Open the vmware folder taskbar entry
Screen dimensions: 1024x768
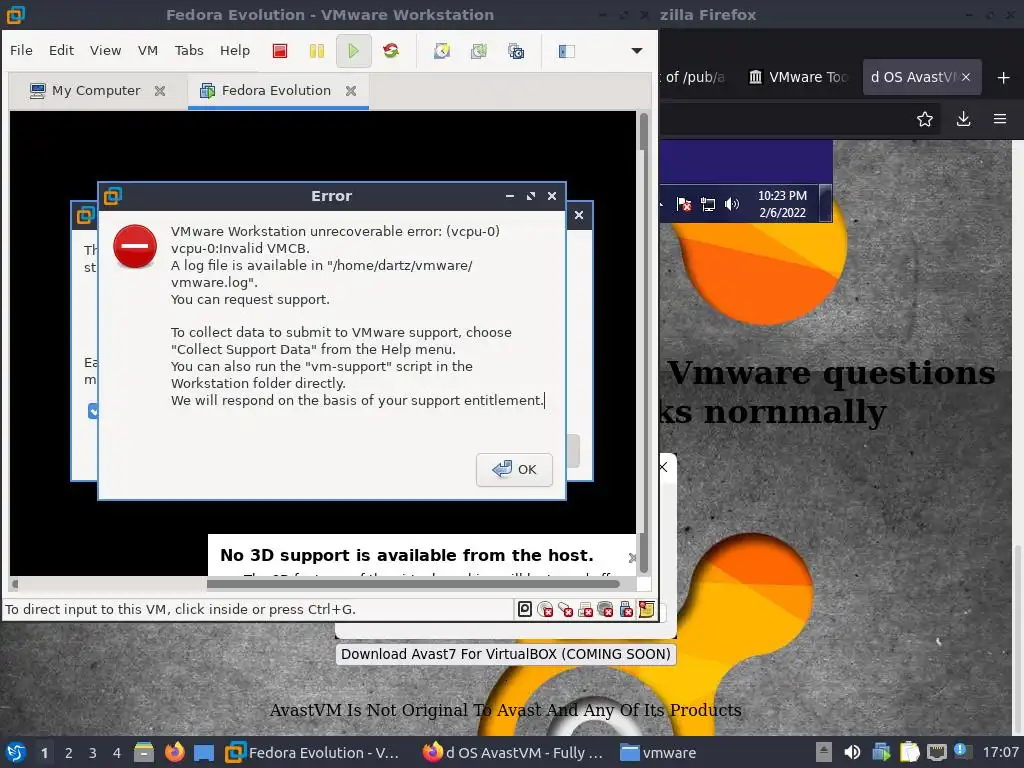[658, 753]
